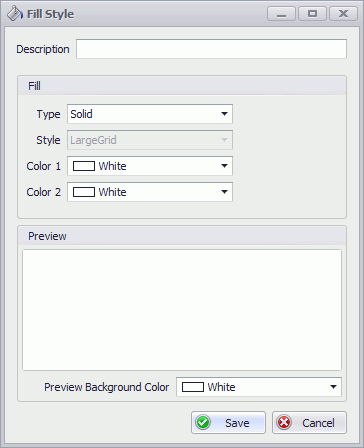Click the Solid value in Type box
The height and width of the screenshot is (448, 364).
81,114
